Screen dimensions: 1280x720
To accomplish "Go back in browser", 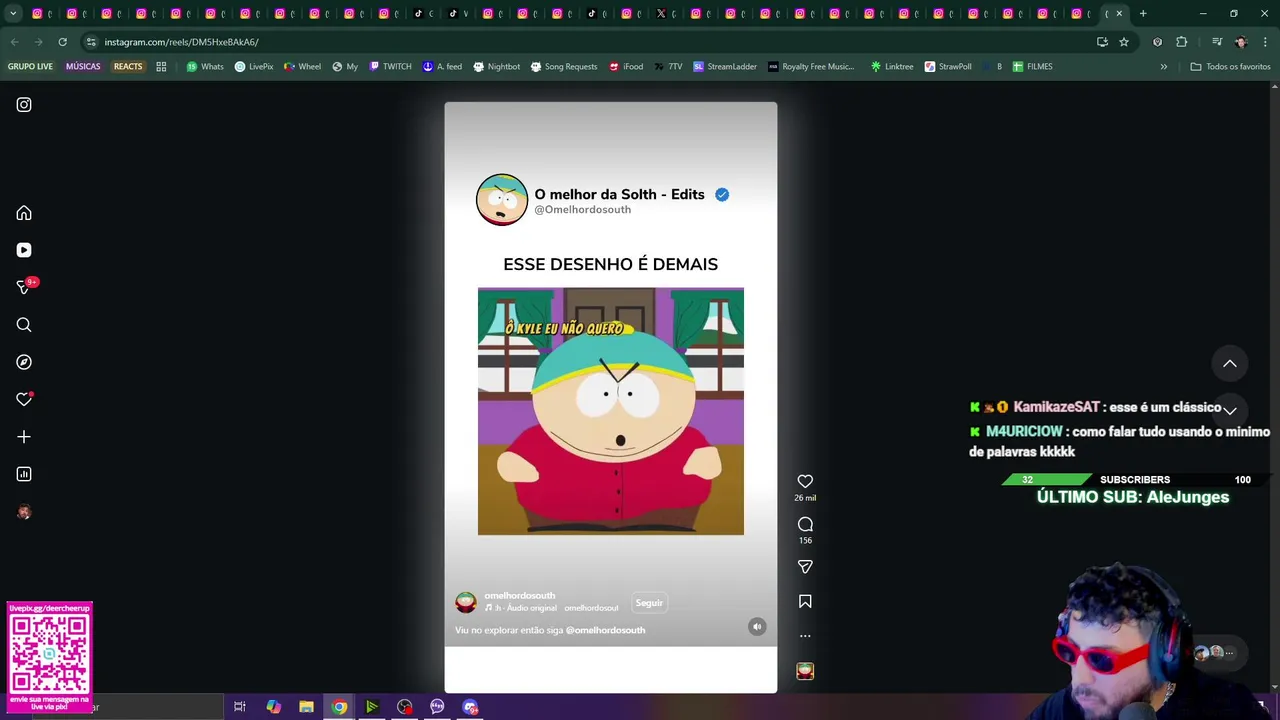I will click(x=14, y=42).
